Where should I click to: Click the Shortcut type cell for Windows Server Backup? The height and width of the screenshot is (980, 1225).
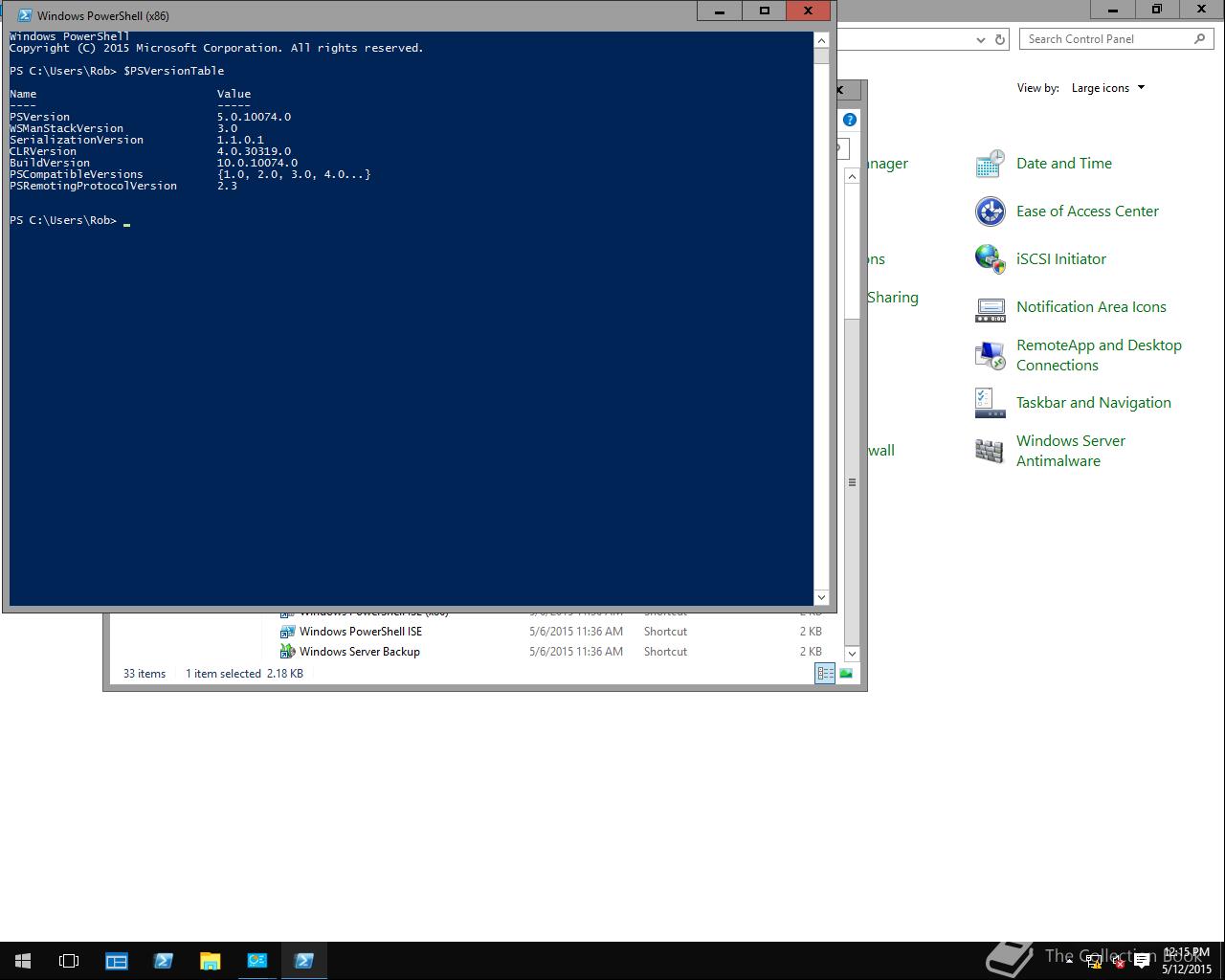(665, 652)
